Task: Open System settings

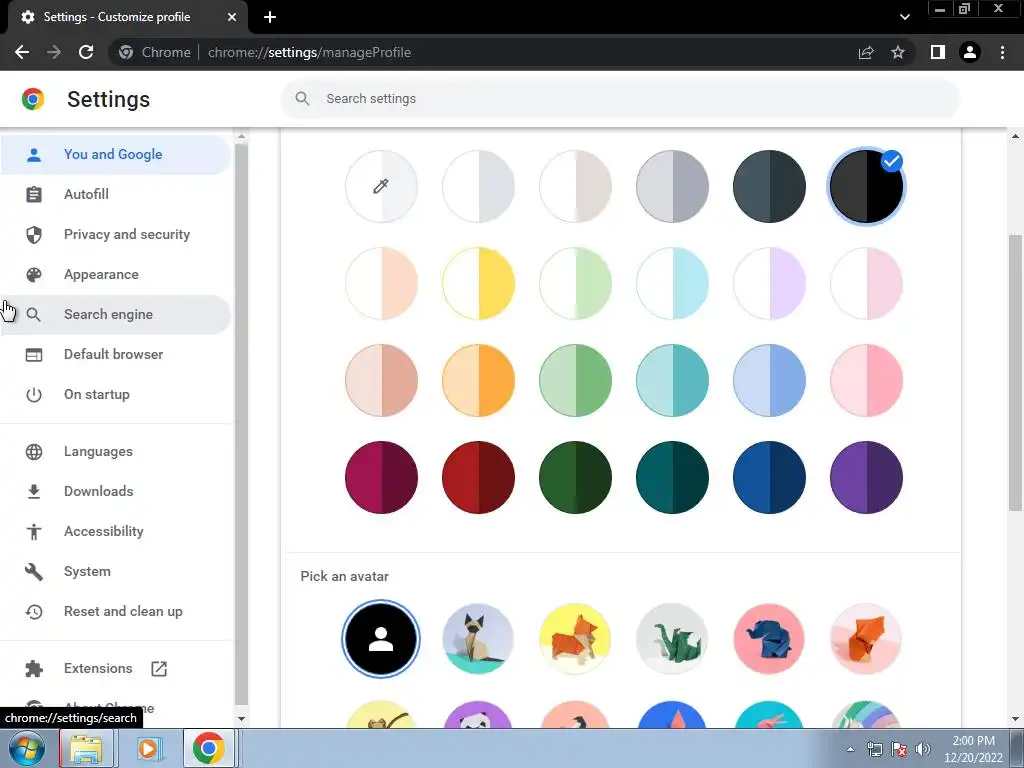Action: [x=116, y=571]
